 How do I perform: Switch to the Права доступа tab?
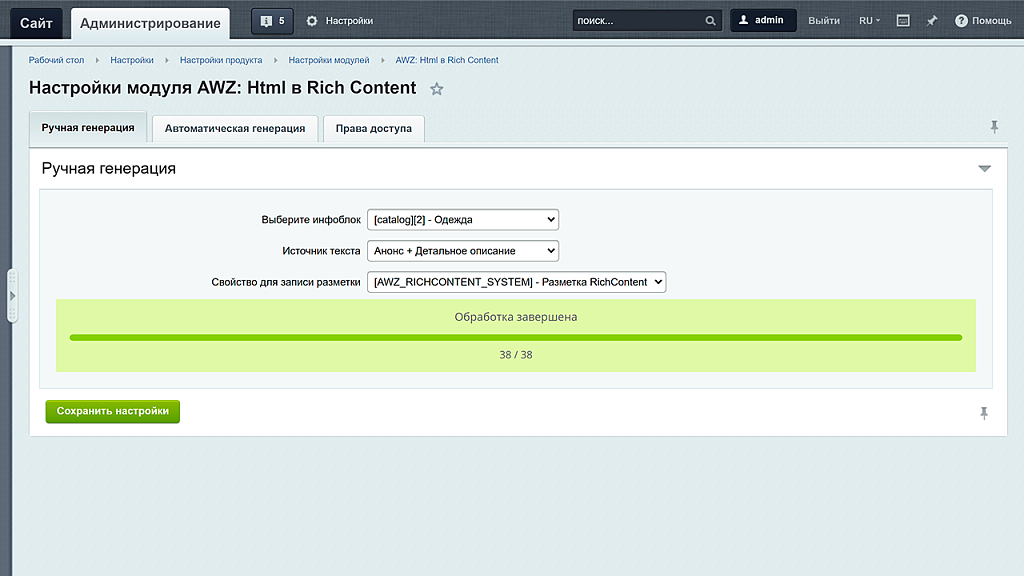tap(373, 128)
